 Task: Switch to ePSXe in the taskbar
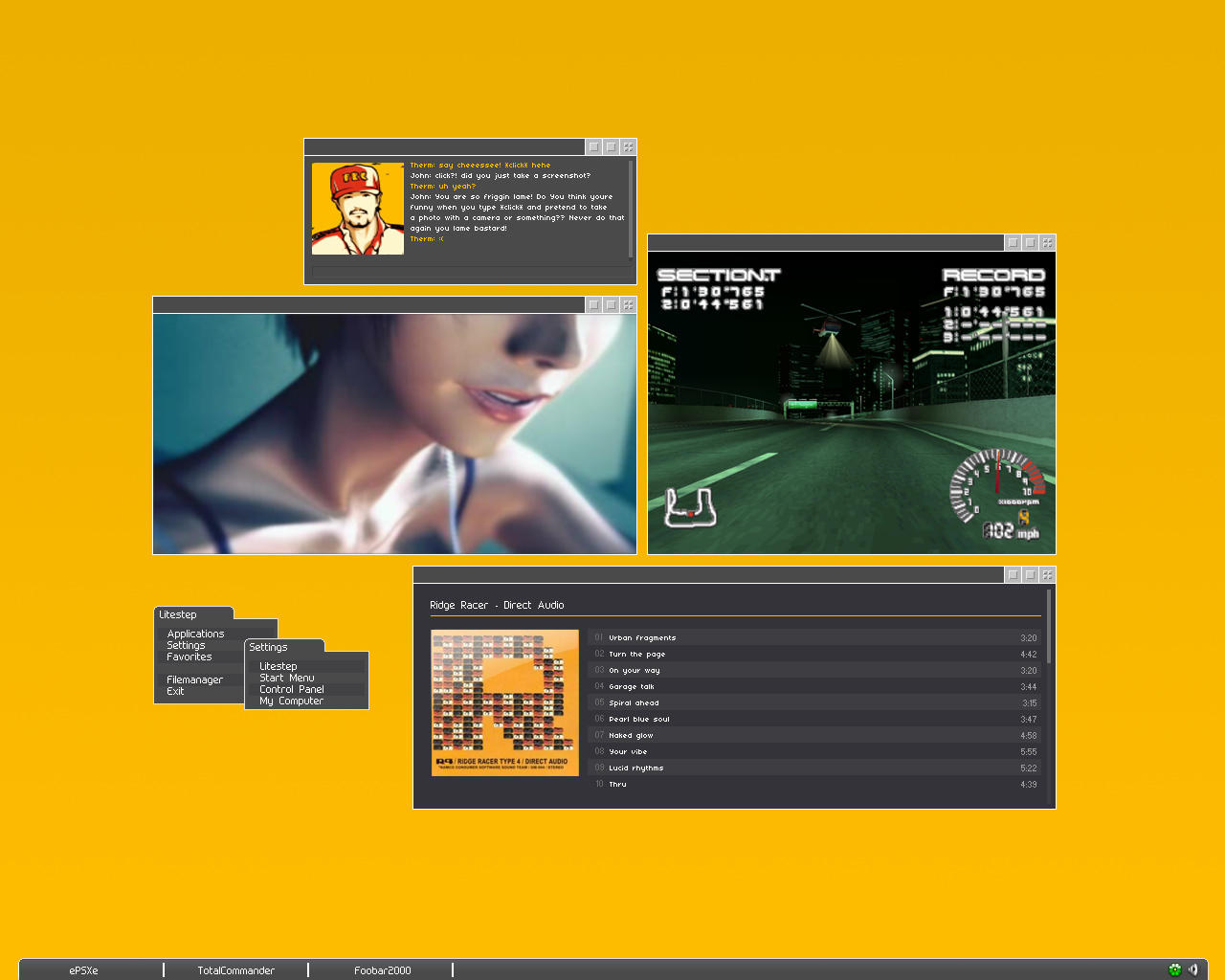tap(83, 970)
